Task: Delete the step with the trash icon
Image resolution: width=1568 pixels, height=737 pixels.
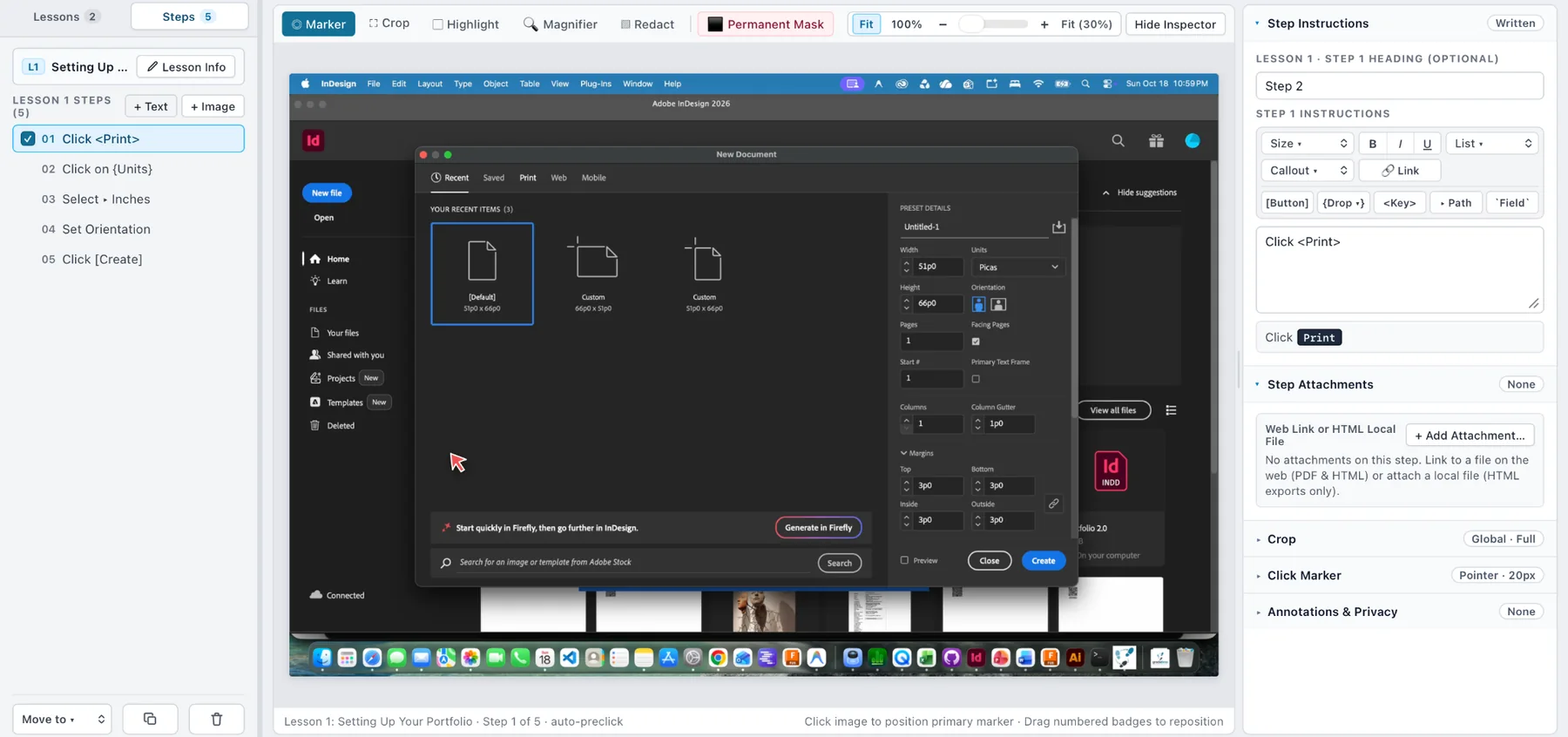Action: click(x=217, y=719)
